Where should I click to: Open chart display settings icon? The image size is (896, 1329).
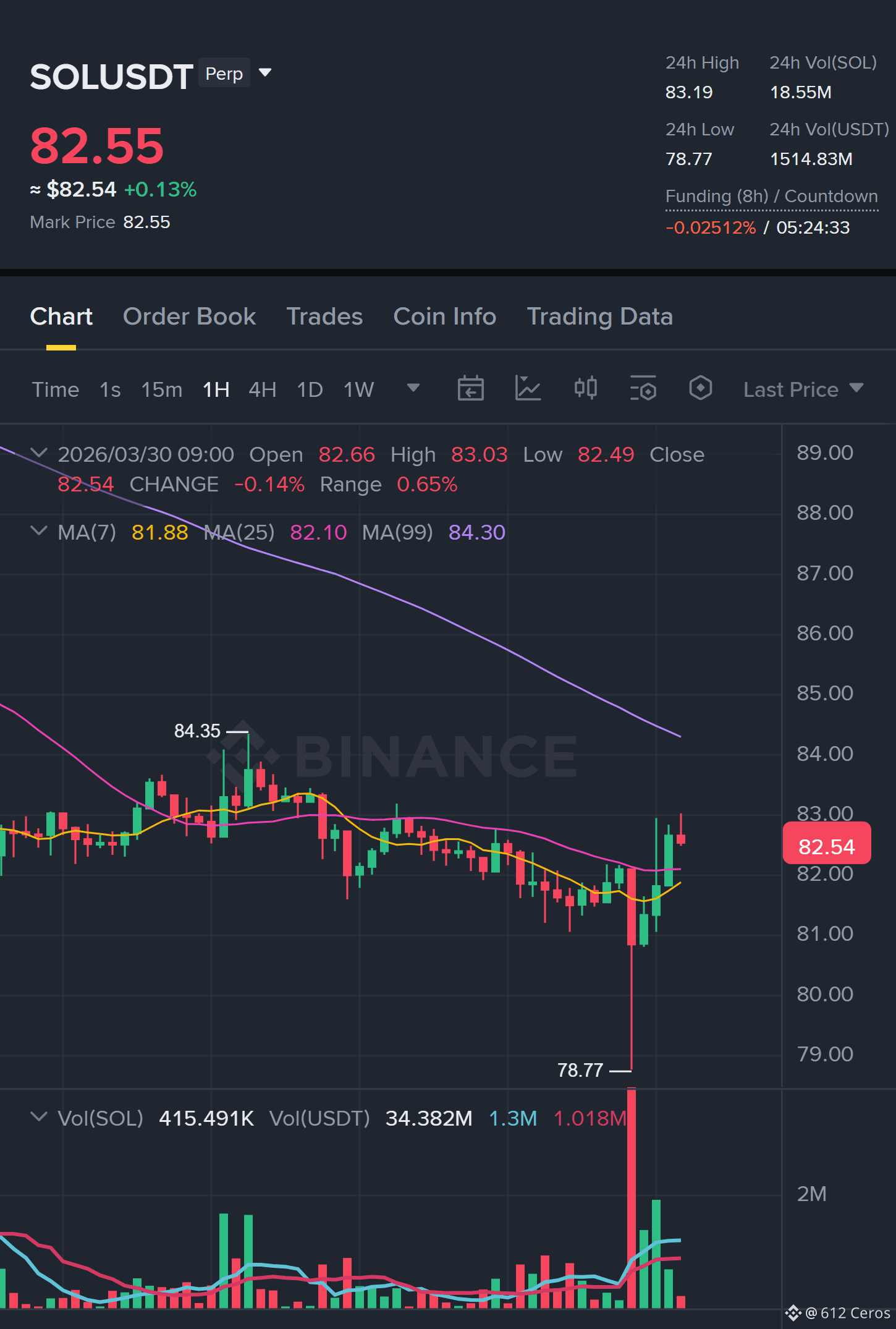(643, 389)
